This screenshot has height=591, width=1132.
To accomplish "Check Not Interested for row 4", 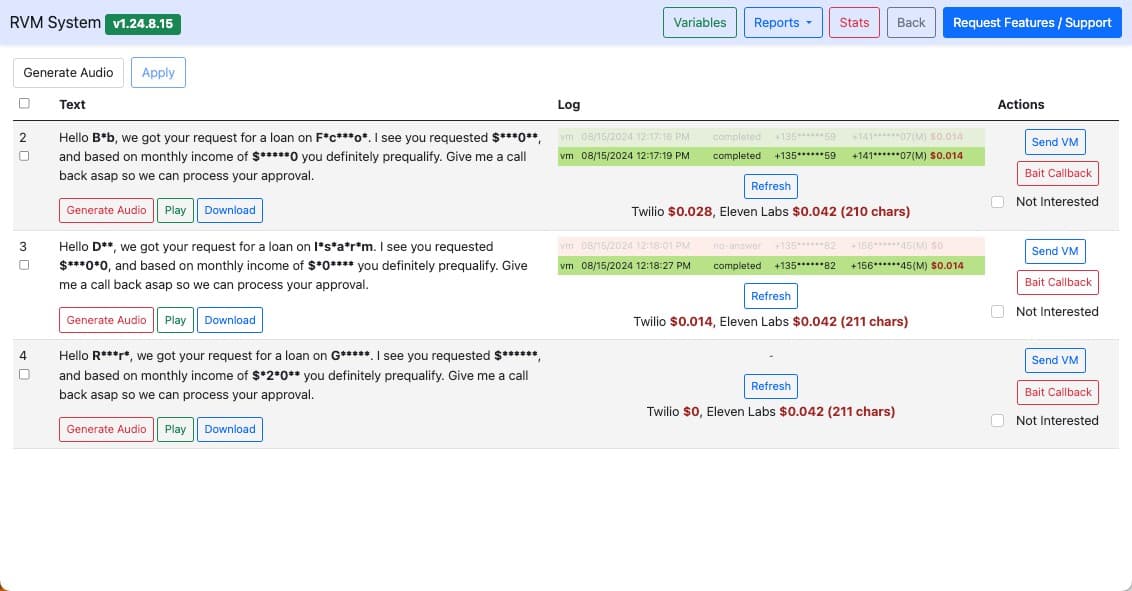I will pyautogui.click(x=998, y=421).
